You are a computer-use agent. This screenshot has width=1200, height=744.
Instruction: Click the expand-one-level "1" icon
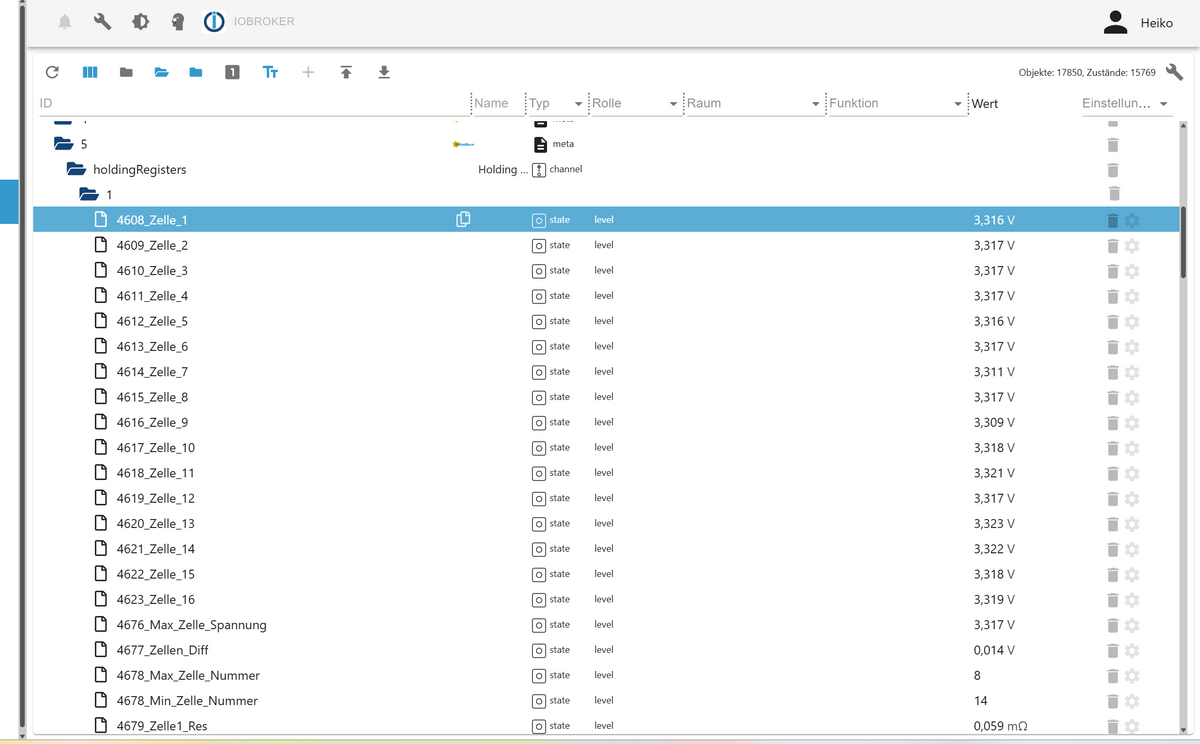[232, 72]
